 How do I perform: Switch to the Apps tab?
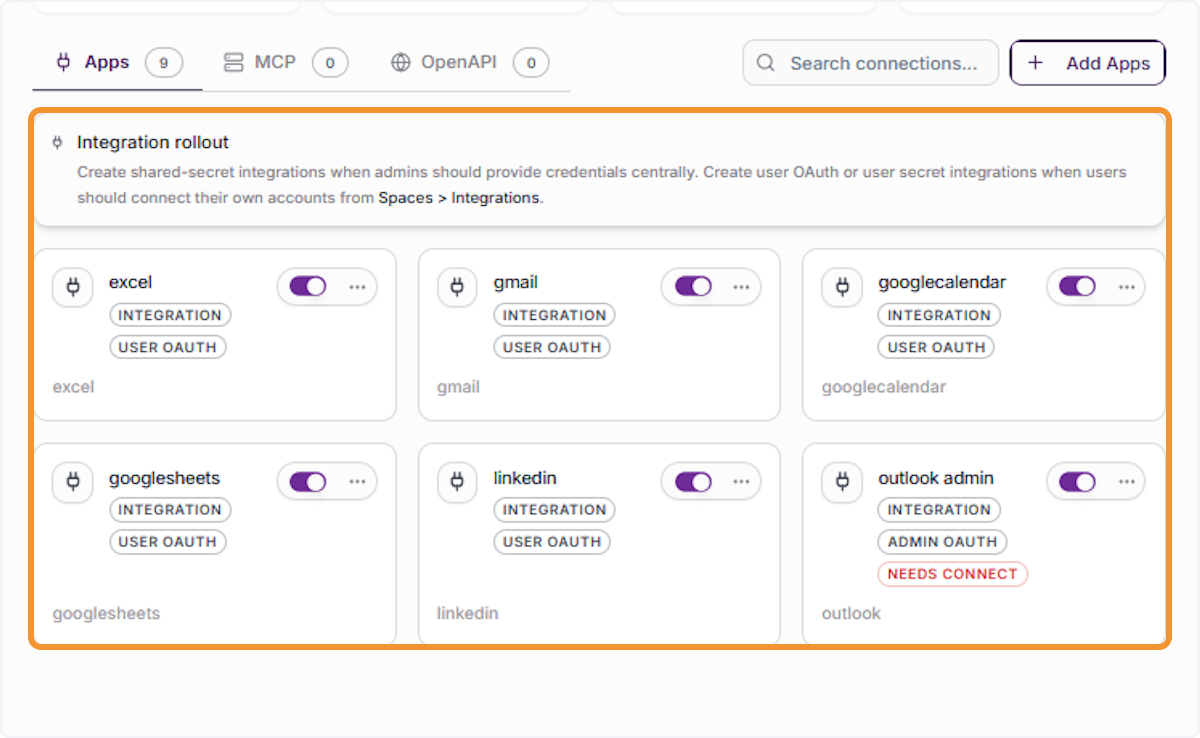click(x=118, y=63)
